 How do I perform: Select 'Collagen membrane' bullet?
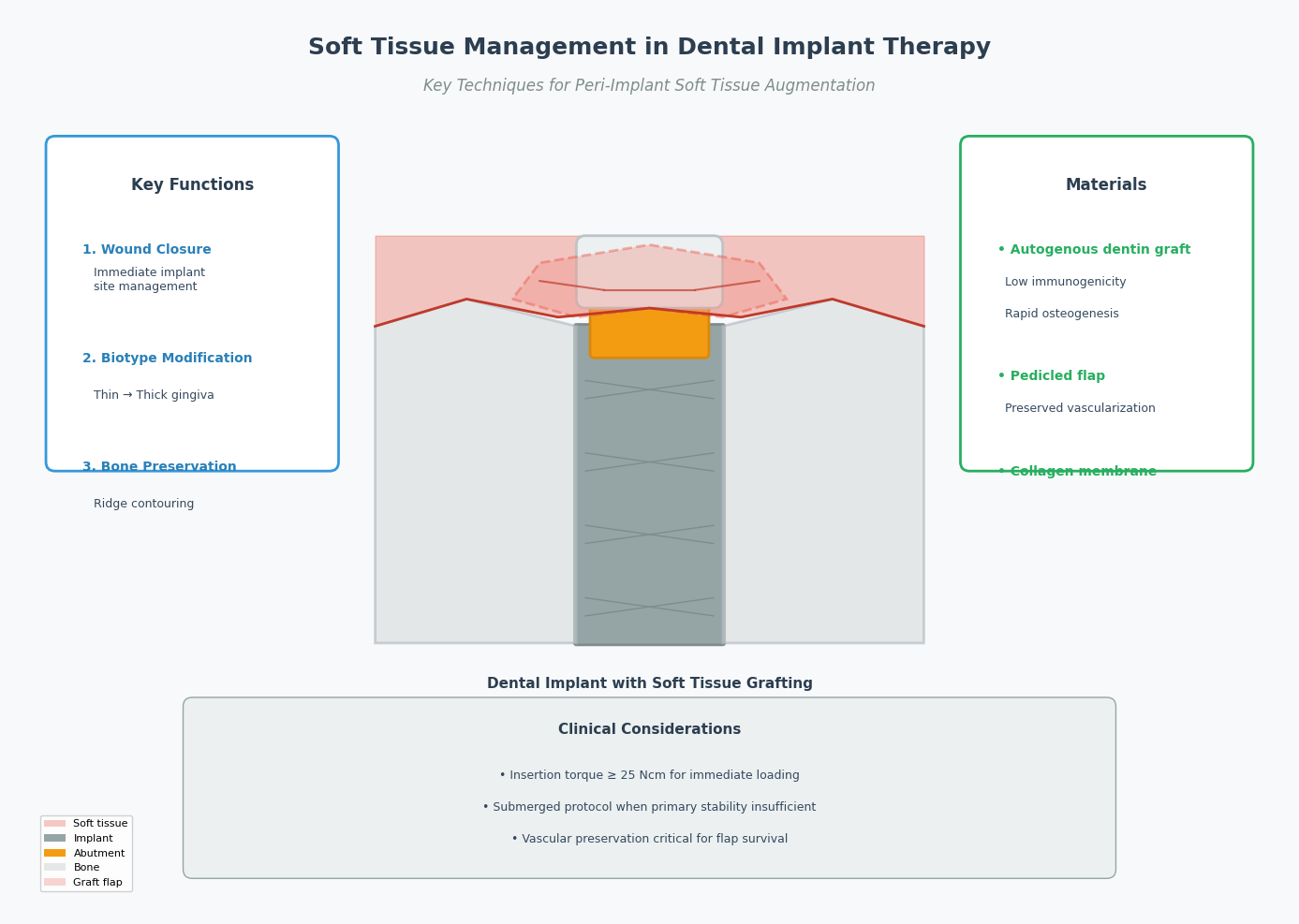point(1077,472)
